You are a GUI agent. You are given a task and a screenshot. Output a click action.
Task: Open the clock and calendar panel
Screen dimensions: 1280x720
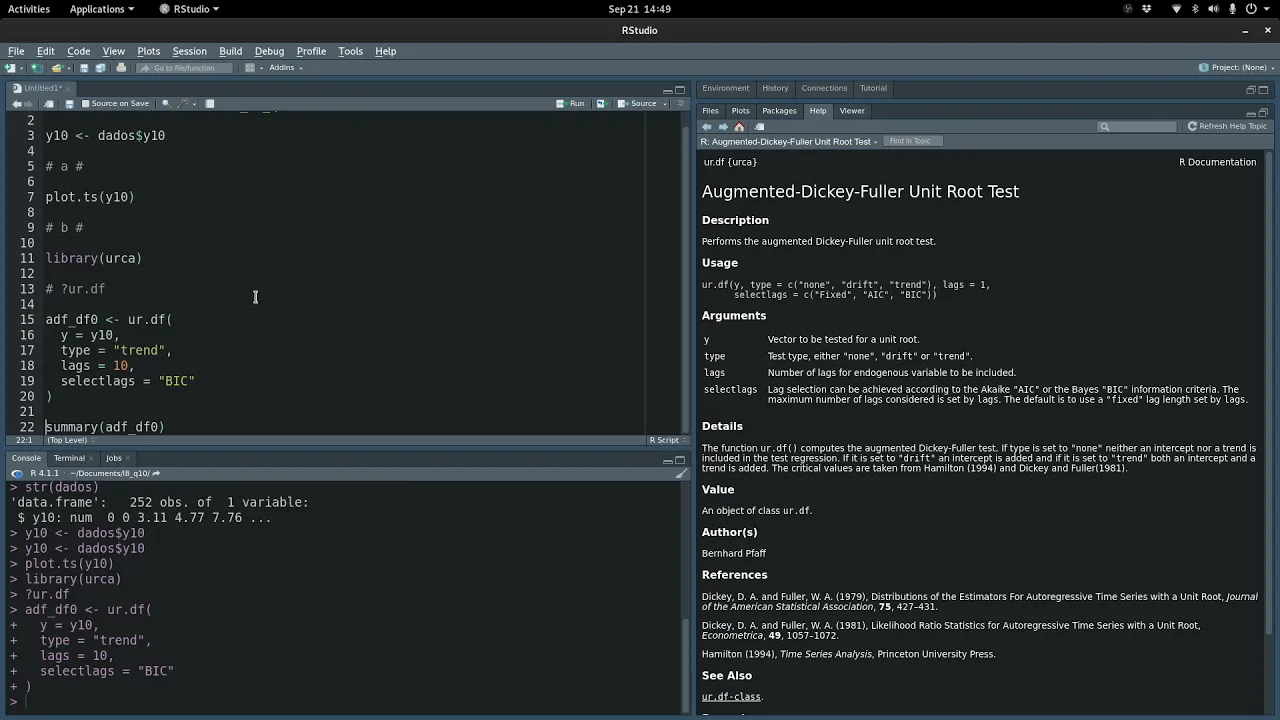point(639,9)
